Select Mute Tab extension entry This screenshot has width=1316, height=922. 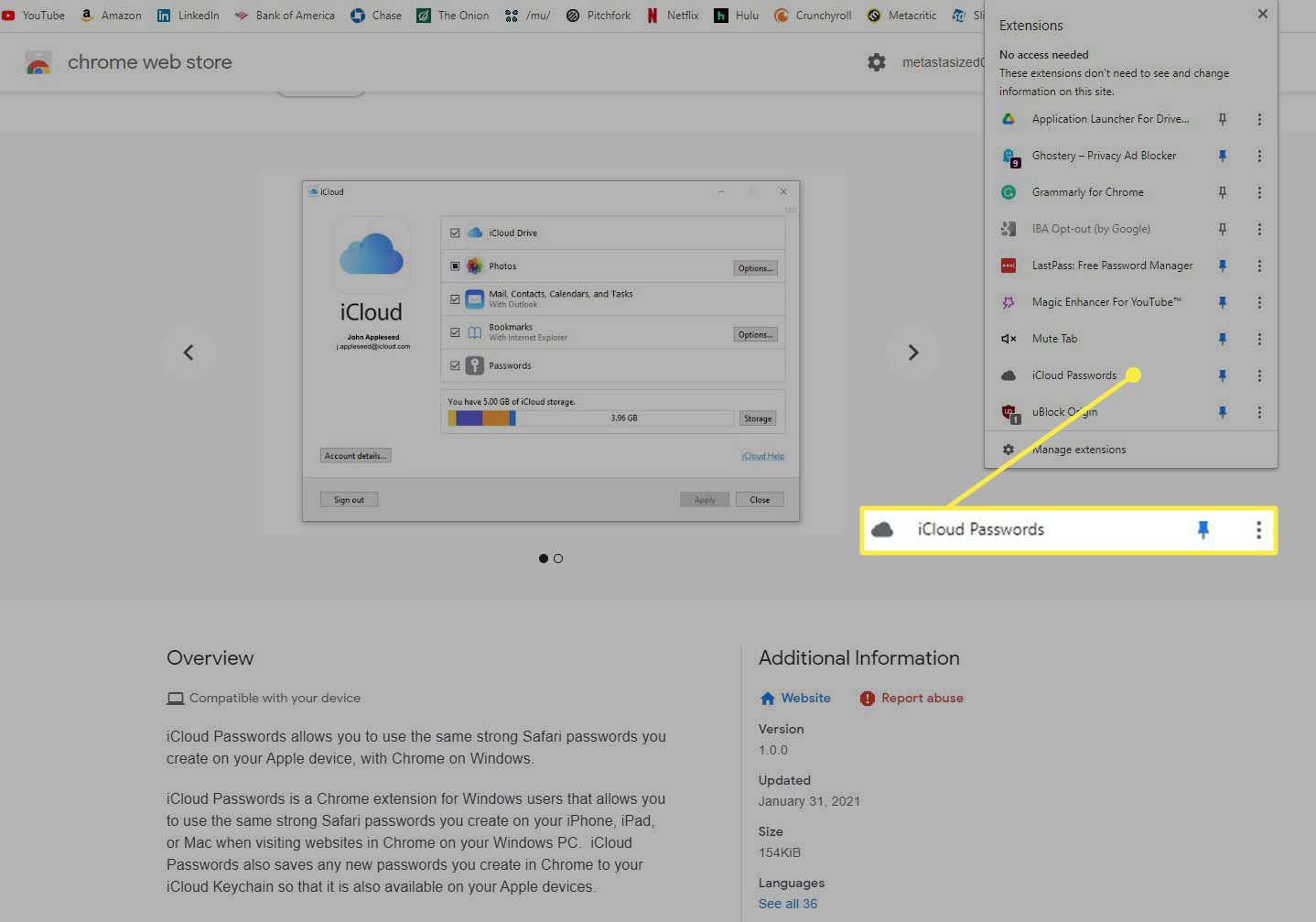point(1054,339)
